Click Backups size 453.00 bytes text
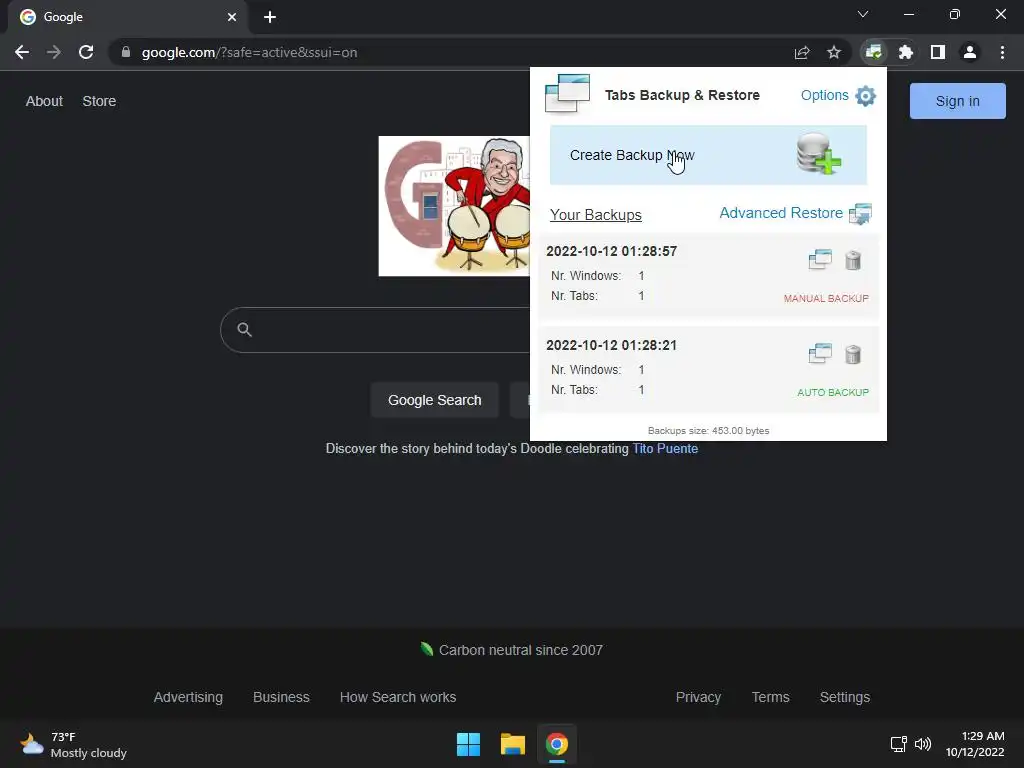The image size is (1024, 768). point(708,430)
